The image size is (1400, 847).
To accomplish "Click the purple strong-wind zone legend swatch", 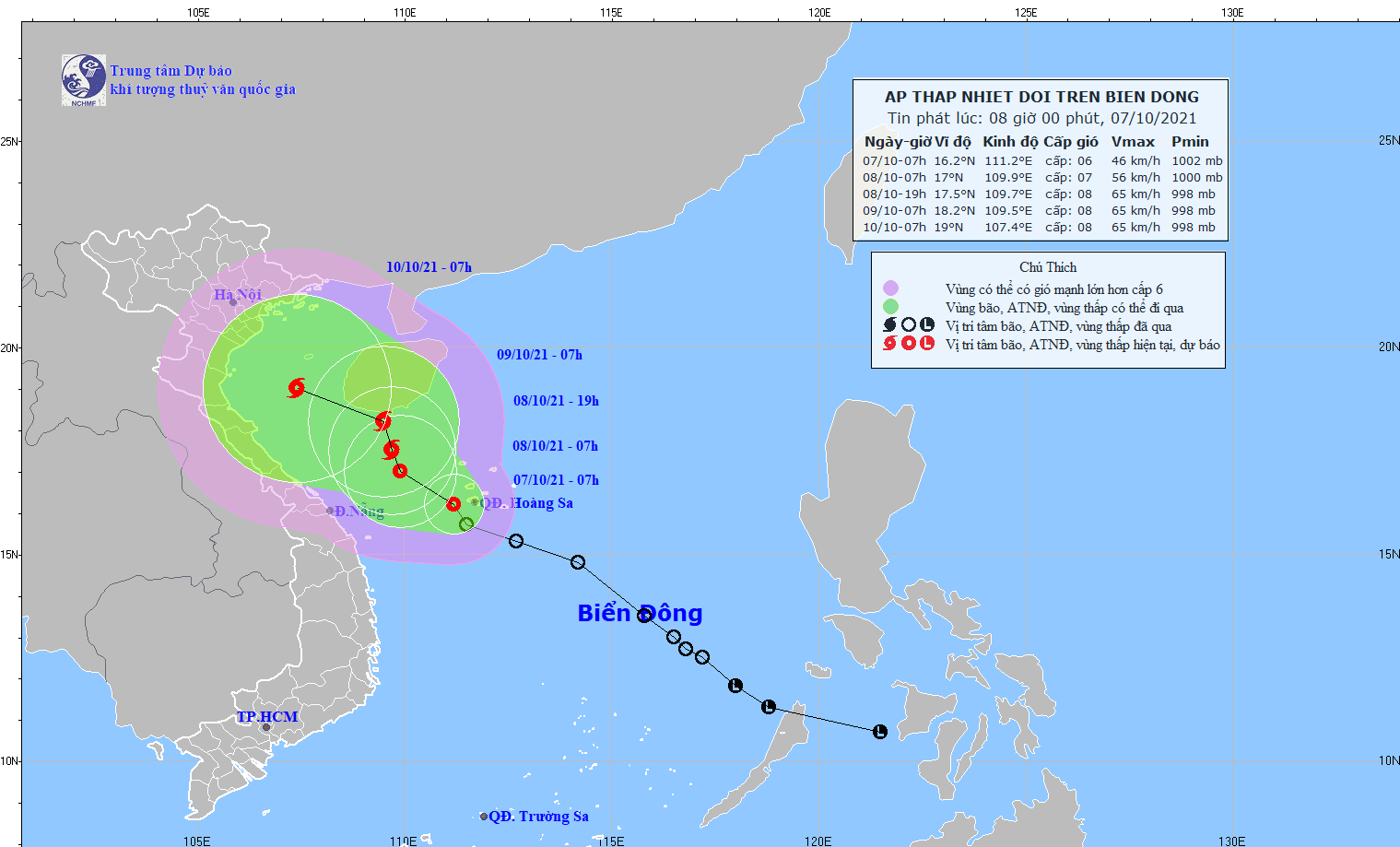I will [x=890, y=288].
